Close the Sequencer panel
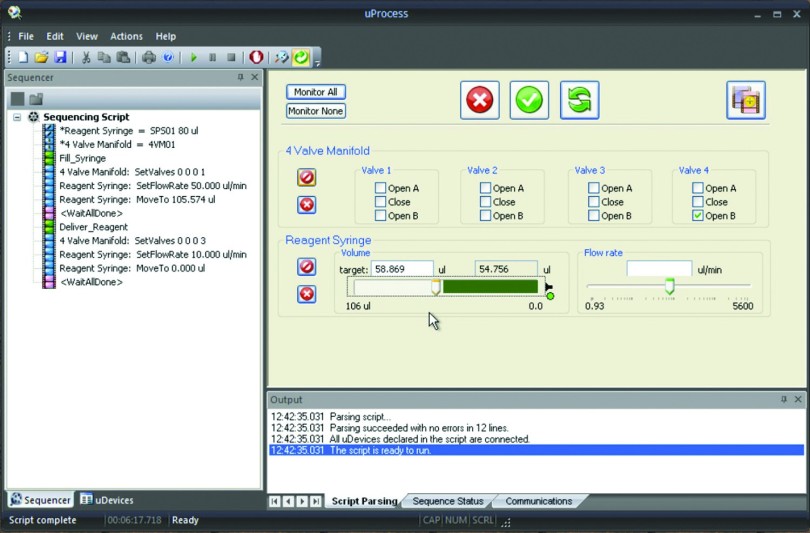Image resolution: width=810 pixels, height=533 pixels. pyautogui.click(x=254, y=77)
